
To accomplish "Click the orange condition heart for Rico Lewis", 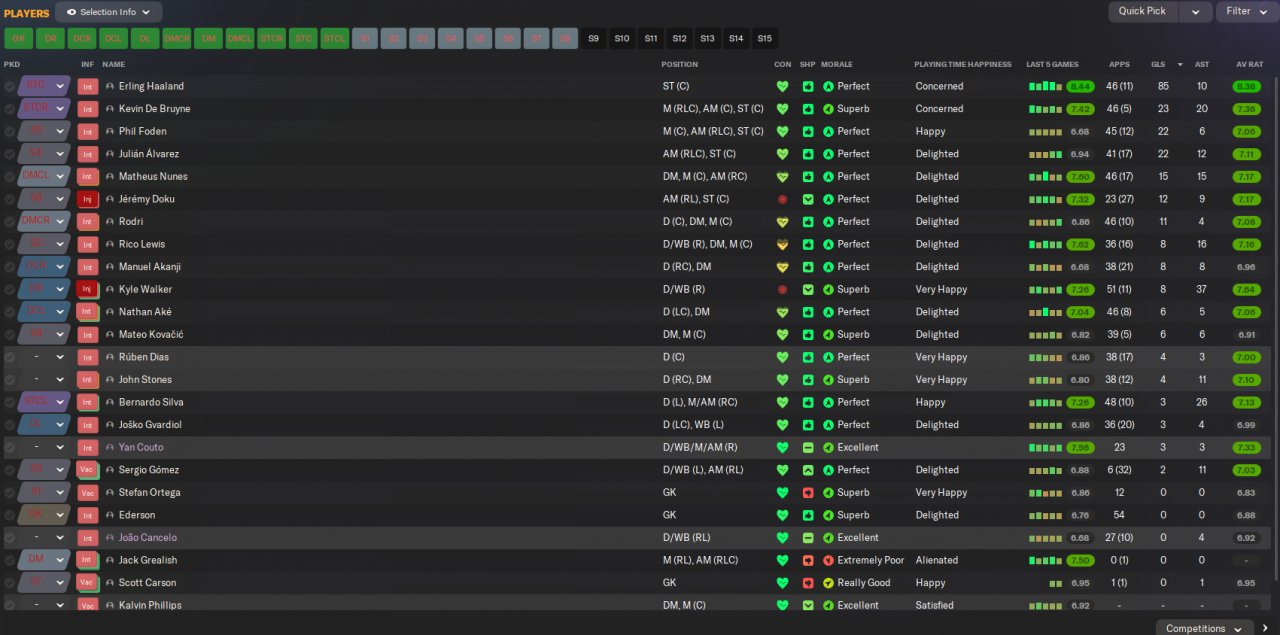I will click(782, 244).
